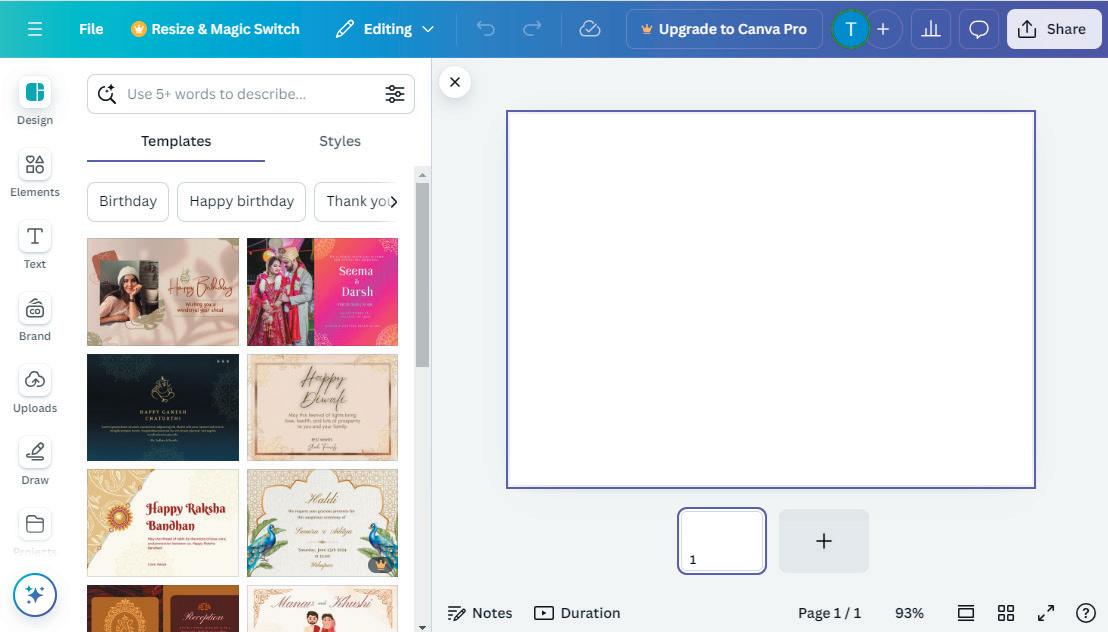This screenshot has height=632, width=1108.
Task: Open the help question mark
Action: (1085, 613)
